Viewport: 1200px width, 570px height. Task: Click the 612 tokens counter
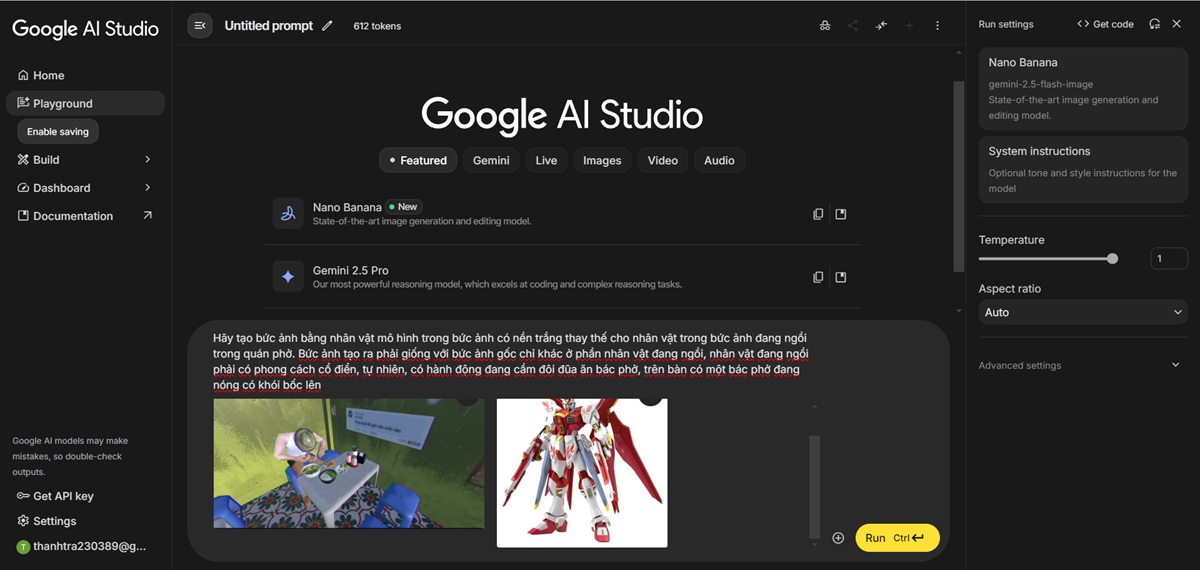[377, 26]
